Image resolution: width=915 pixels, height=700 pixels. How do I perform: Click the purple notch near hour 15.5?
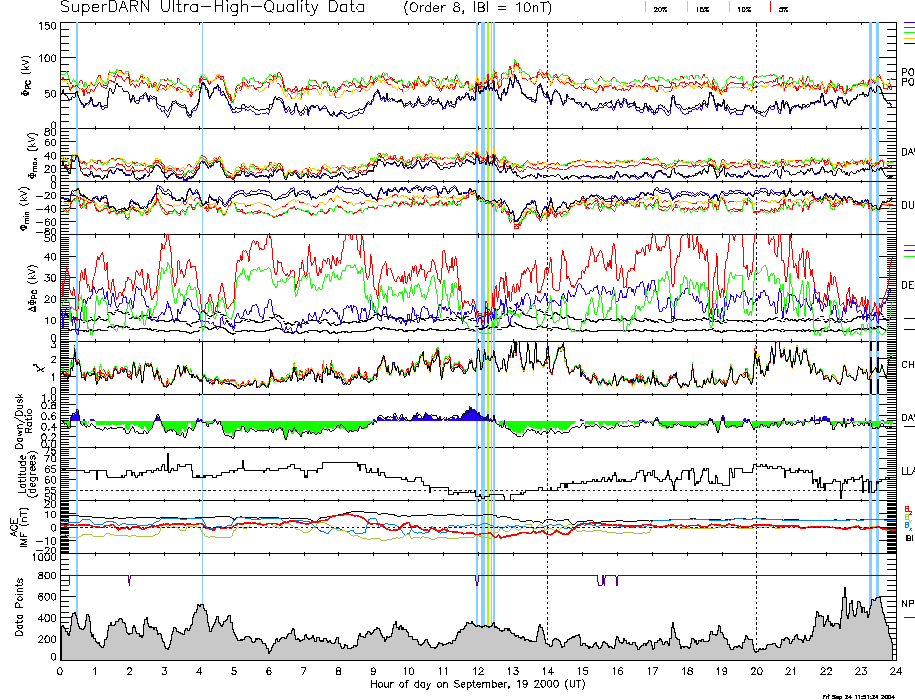click(601, 580)
